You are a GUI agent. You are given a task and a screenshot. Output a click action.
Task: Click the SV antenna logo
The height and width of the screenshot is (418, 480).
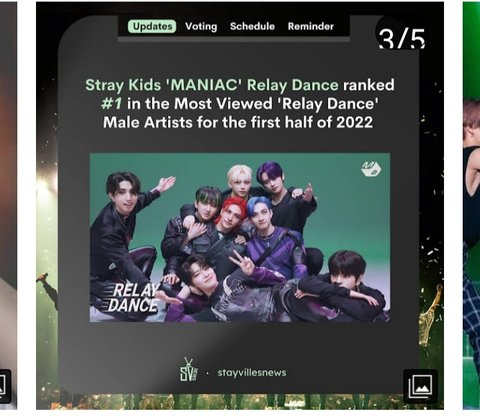[189, 369]
